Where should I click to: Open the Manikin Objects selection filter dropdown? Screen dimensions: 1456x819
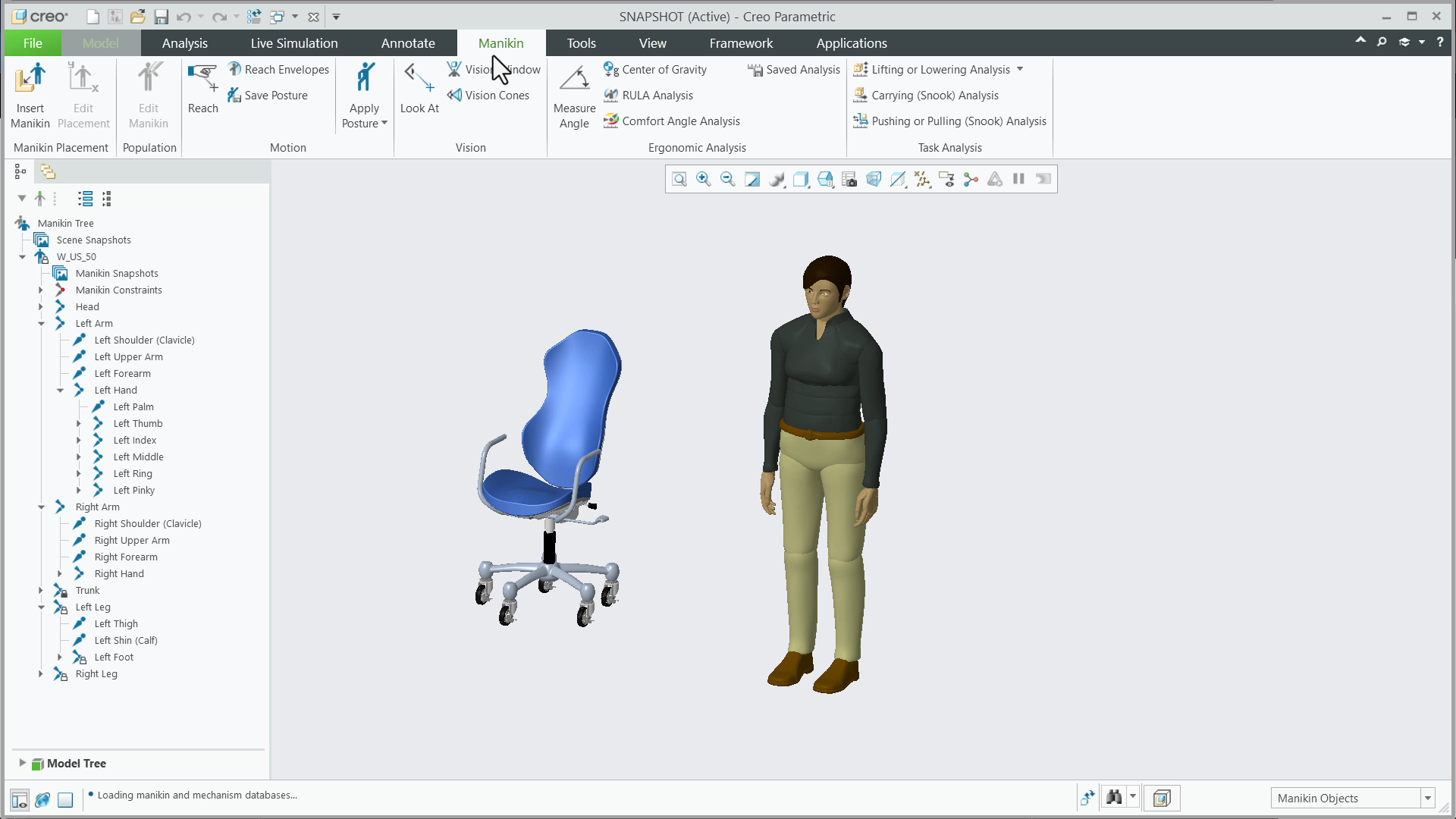[x=1428, y=798]
